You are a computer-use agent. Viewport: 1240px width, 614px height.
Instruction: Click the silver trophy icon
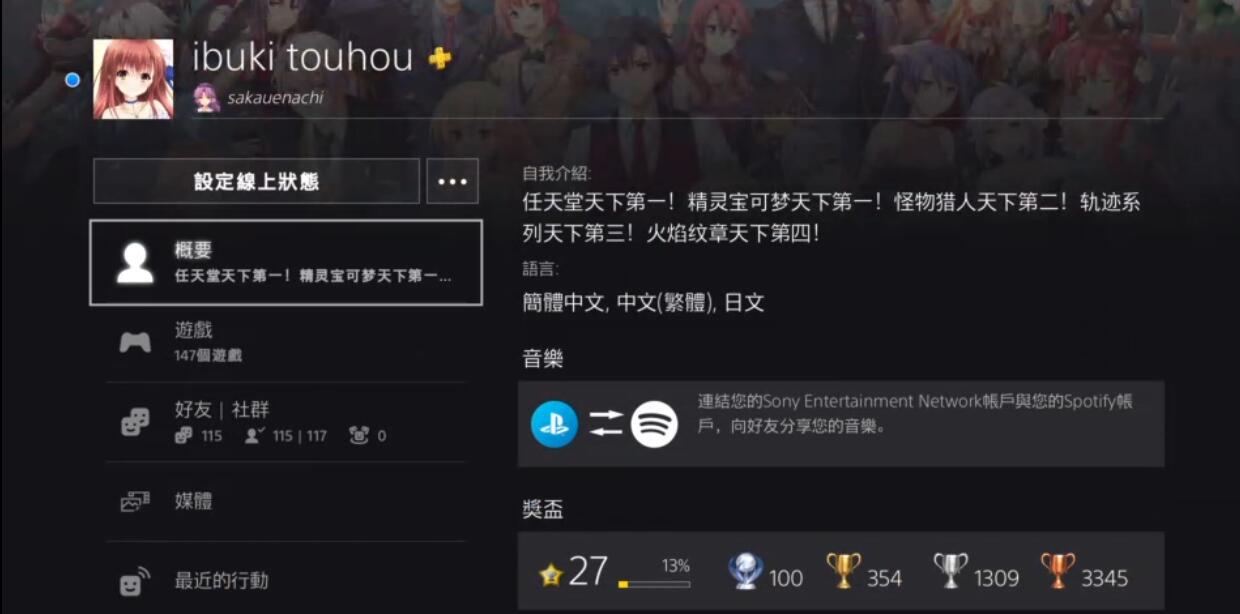[x=950, y=571]
